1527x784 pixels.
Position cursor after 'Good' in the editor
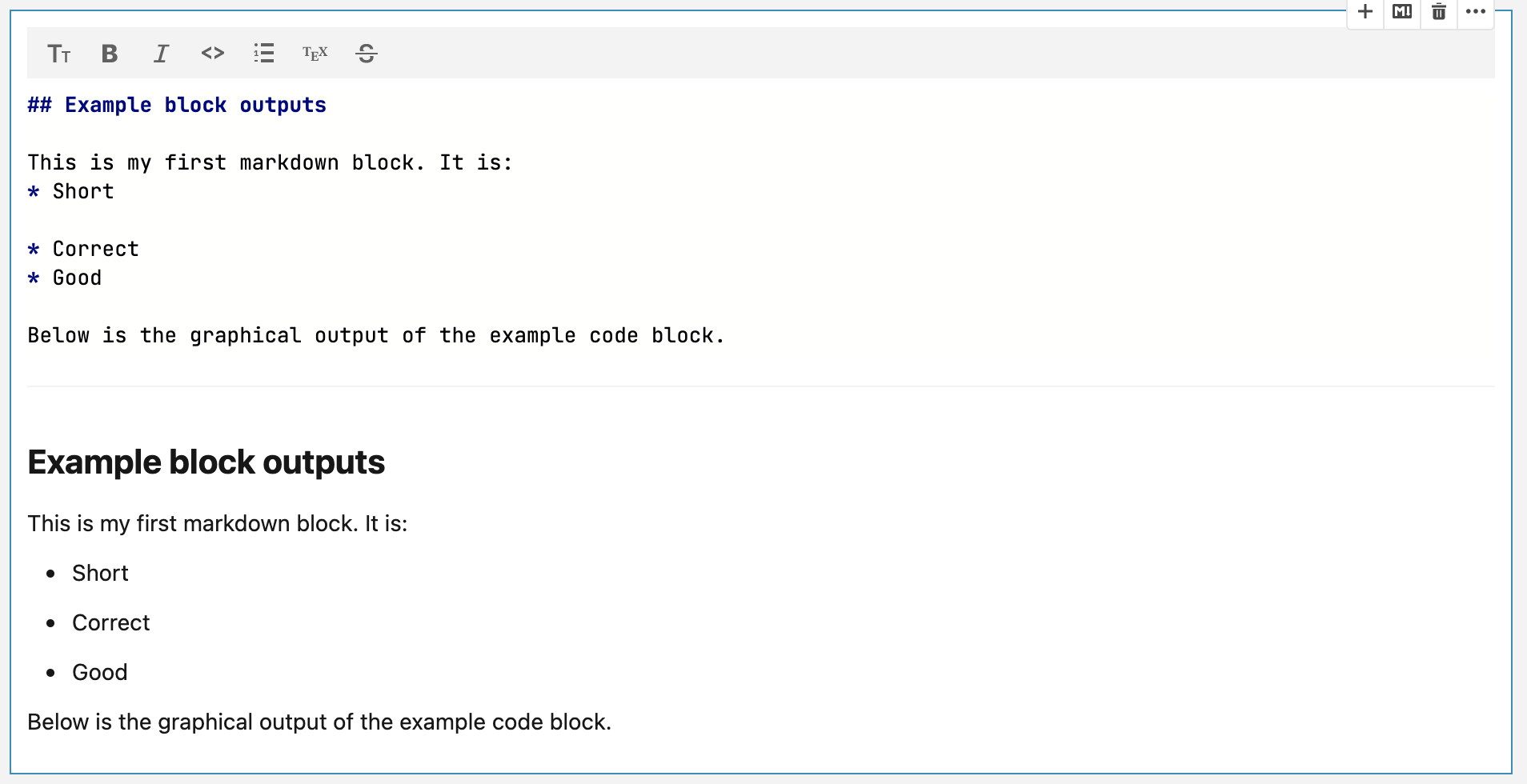(x=102, y=278)
